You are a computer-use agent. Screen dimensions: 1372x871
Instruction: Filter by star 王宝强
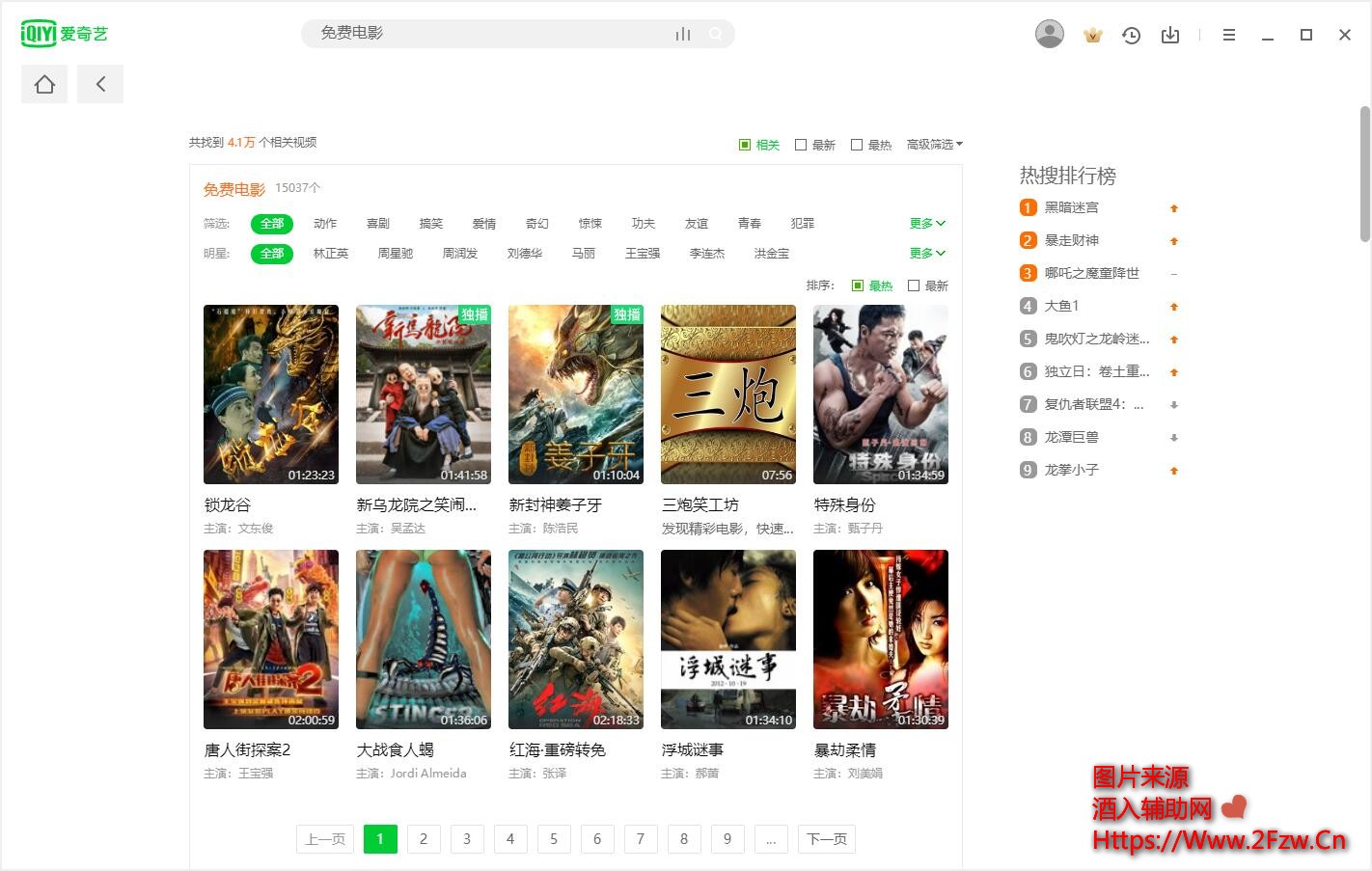(643, 253)
